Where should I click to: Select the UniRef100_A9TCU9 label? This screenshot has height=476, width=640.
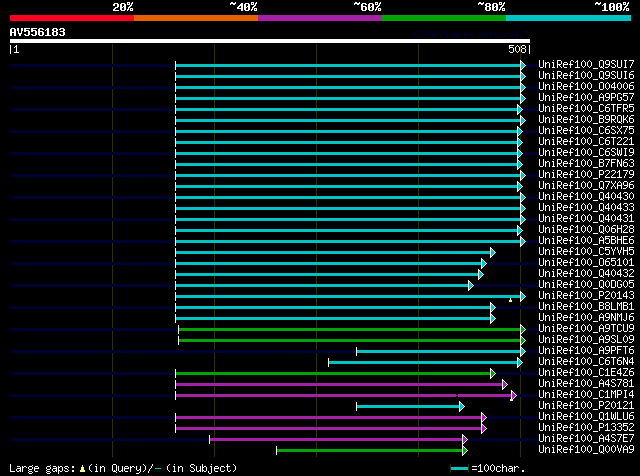pyautogui.click(x=586, y=329)
